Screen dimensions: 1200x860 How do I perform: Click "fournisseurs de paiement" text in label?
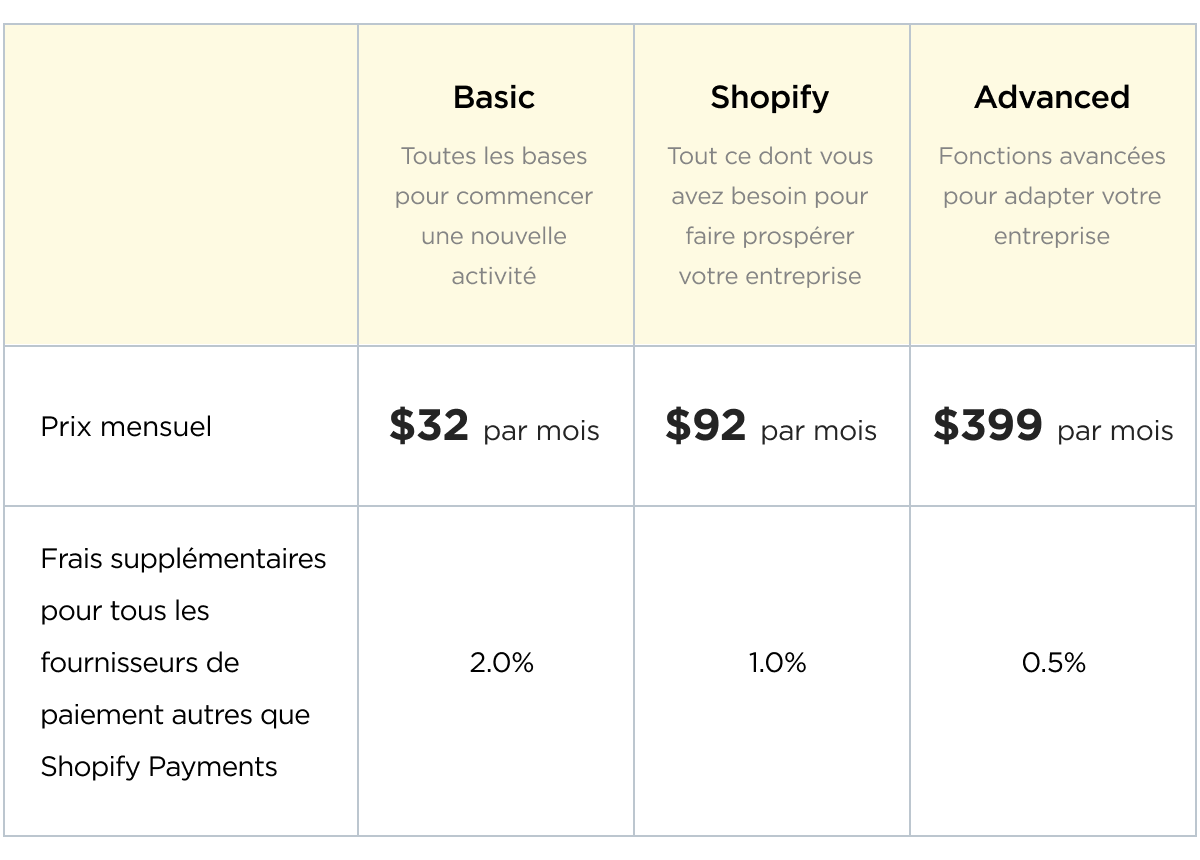140,689
